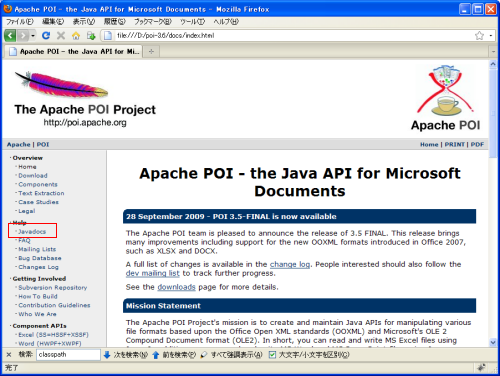This screenshot has height=376, width=500.
Task: Click the page icon in the address bar
Action: 108,35
